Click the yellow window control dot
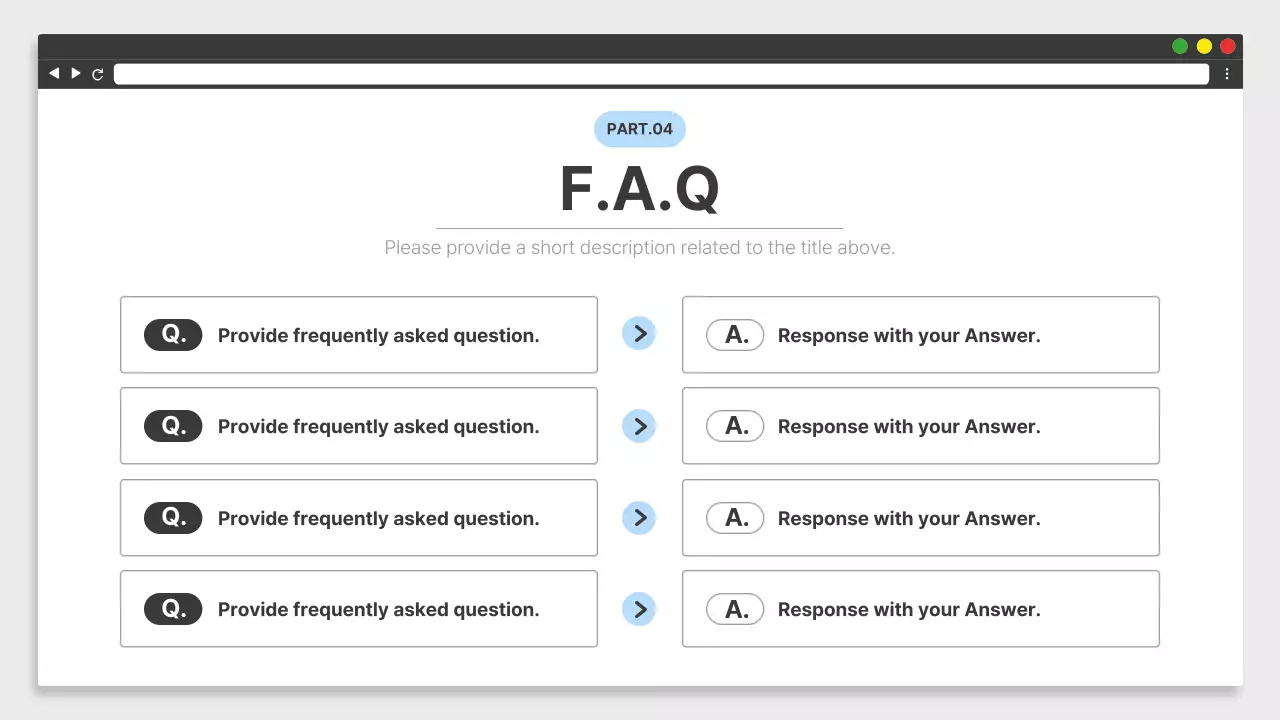The image size is (1280, 720). [1204, 46]
